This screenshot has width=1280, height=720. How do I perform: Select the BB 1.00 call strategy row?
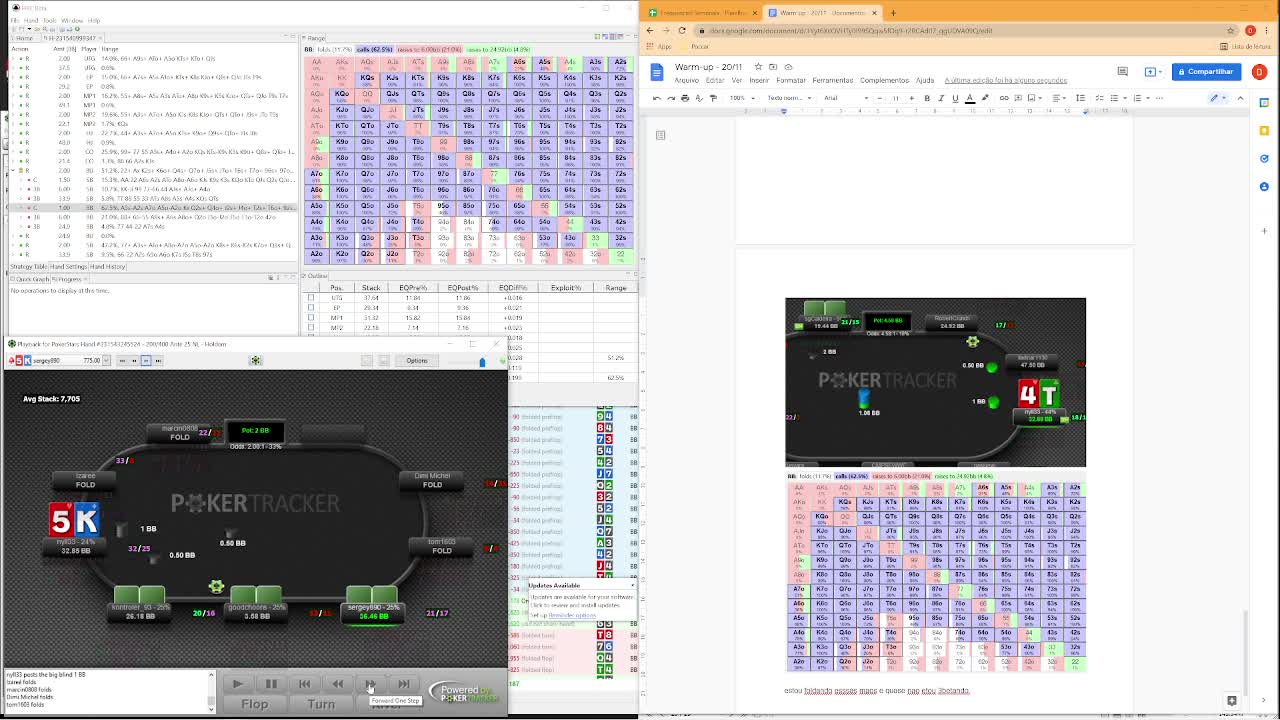click(155, 208)
